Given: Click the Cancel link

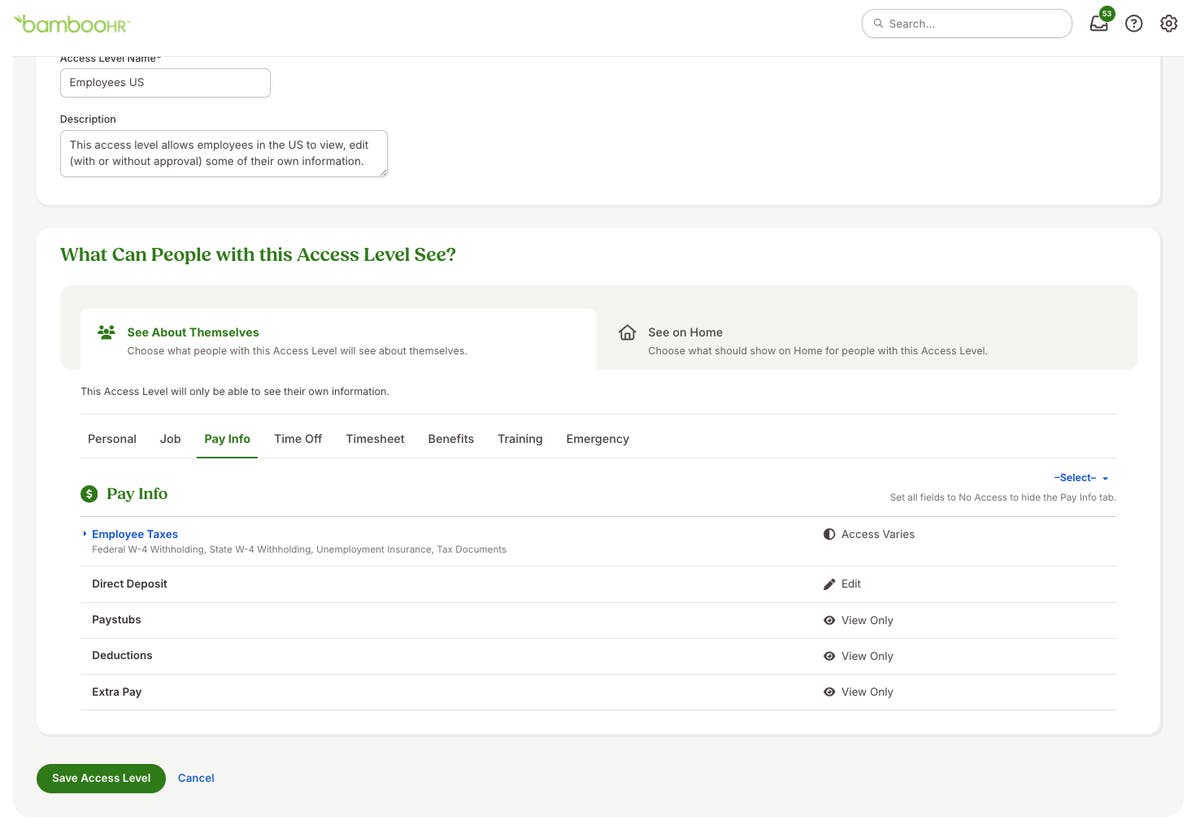Looking at the screenshot, I should pyautogui.click(x=196, y=778).
